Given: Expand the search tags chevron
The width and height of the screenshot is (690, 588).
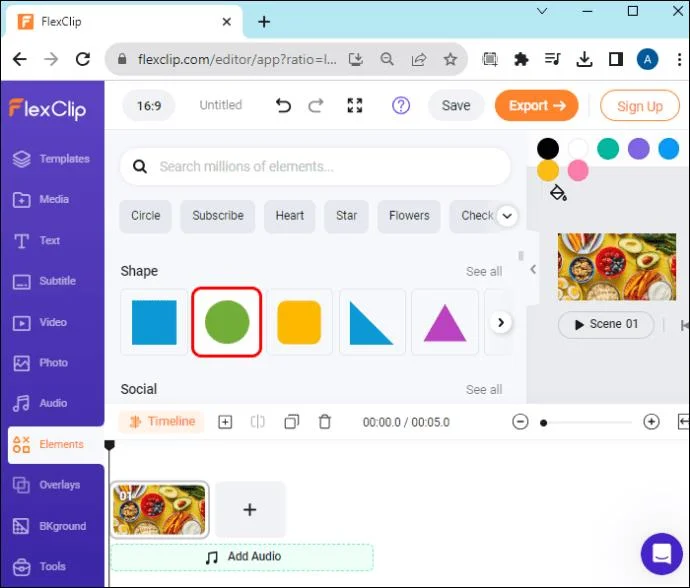Looking at the screenshot, I should (507, 216).
